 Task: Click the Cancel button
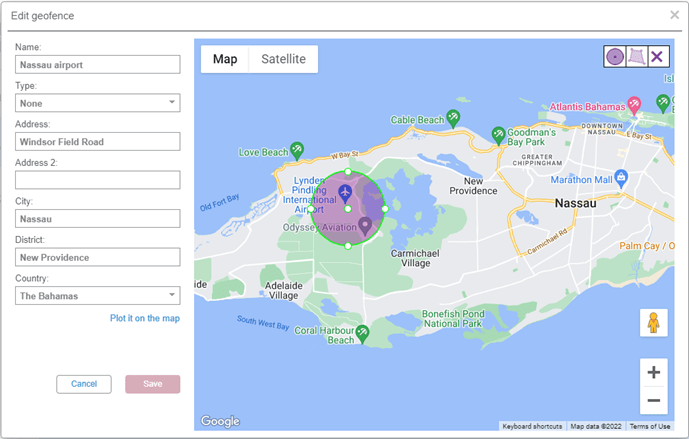[x=84, y=384]
